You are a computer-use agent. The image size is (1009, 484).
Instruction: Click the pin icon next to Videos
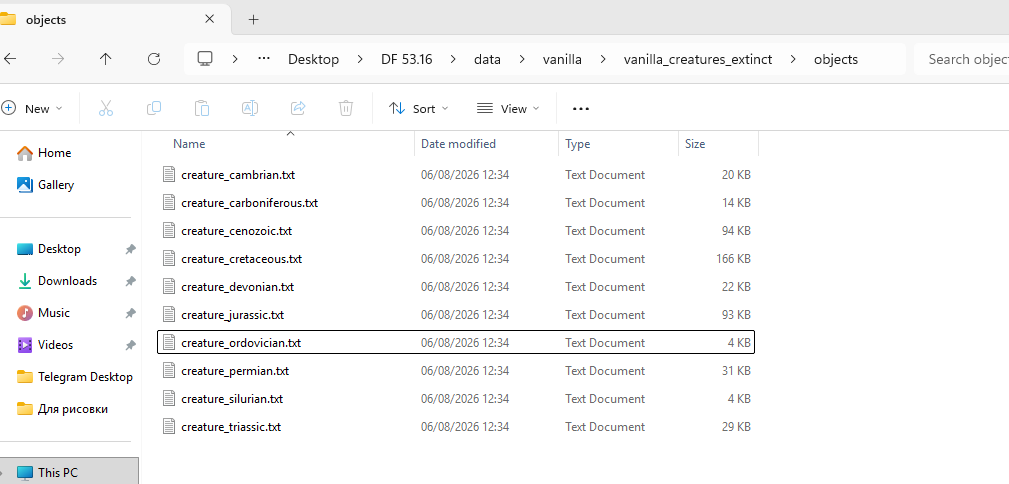130,346
